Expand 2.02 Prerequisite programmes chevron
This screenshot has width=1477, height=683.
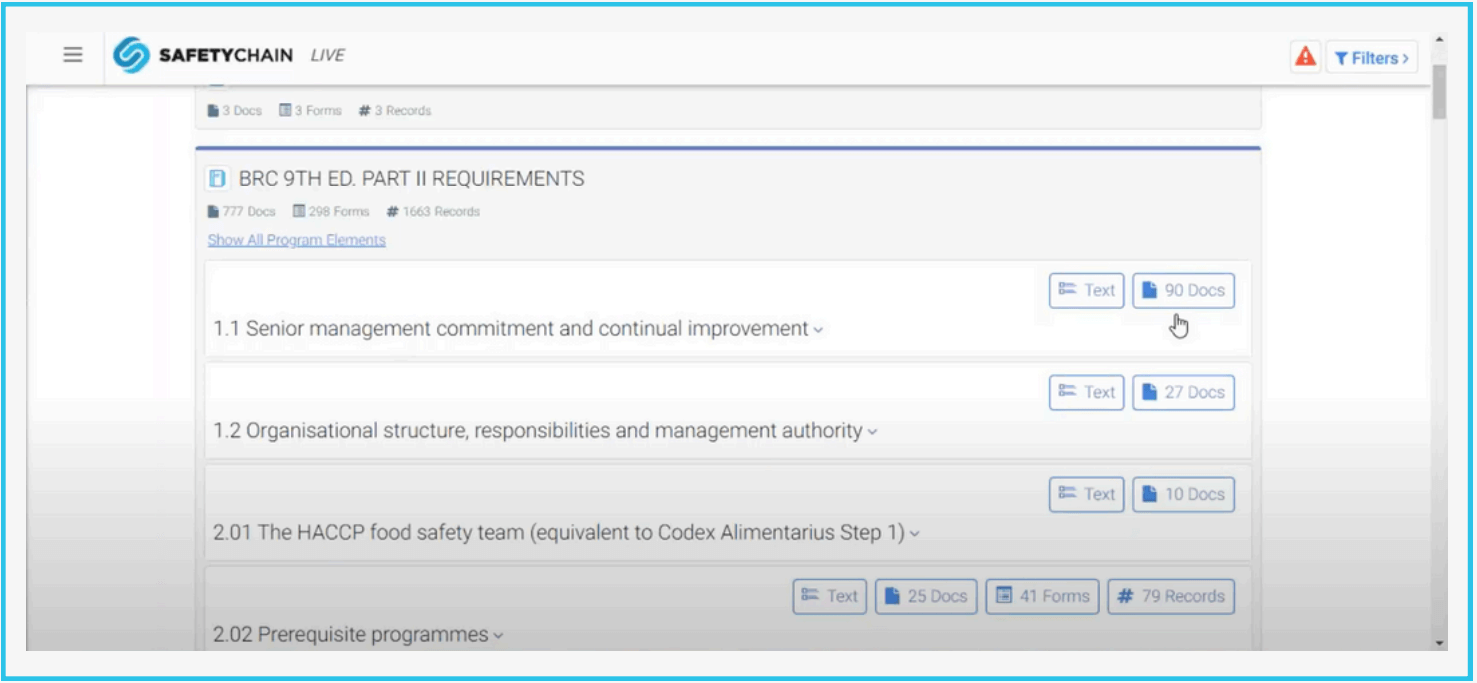pyautogui.click(x=498, y=636)
